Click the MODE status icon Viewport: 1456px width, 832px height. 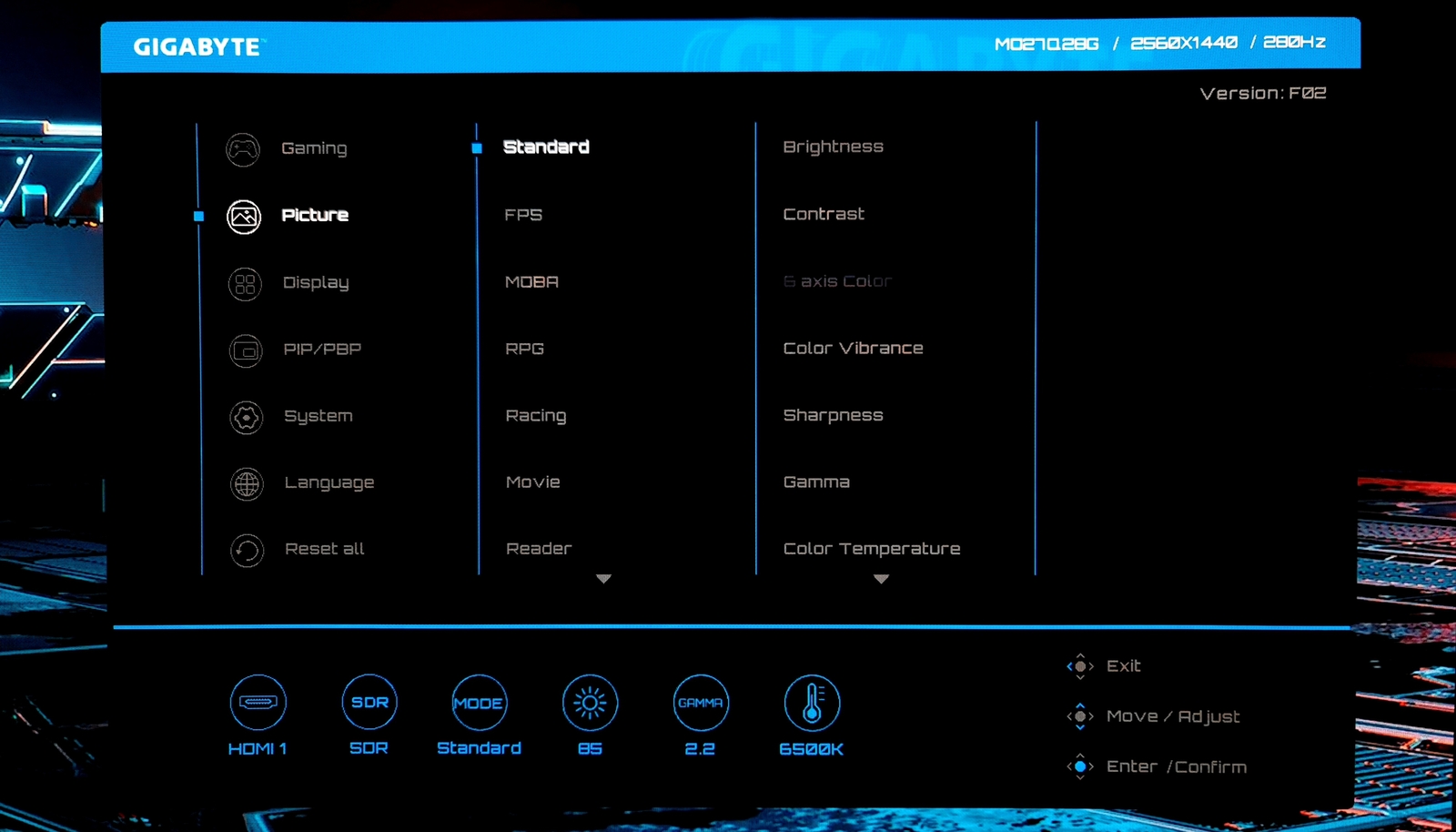point(480,703)
